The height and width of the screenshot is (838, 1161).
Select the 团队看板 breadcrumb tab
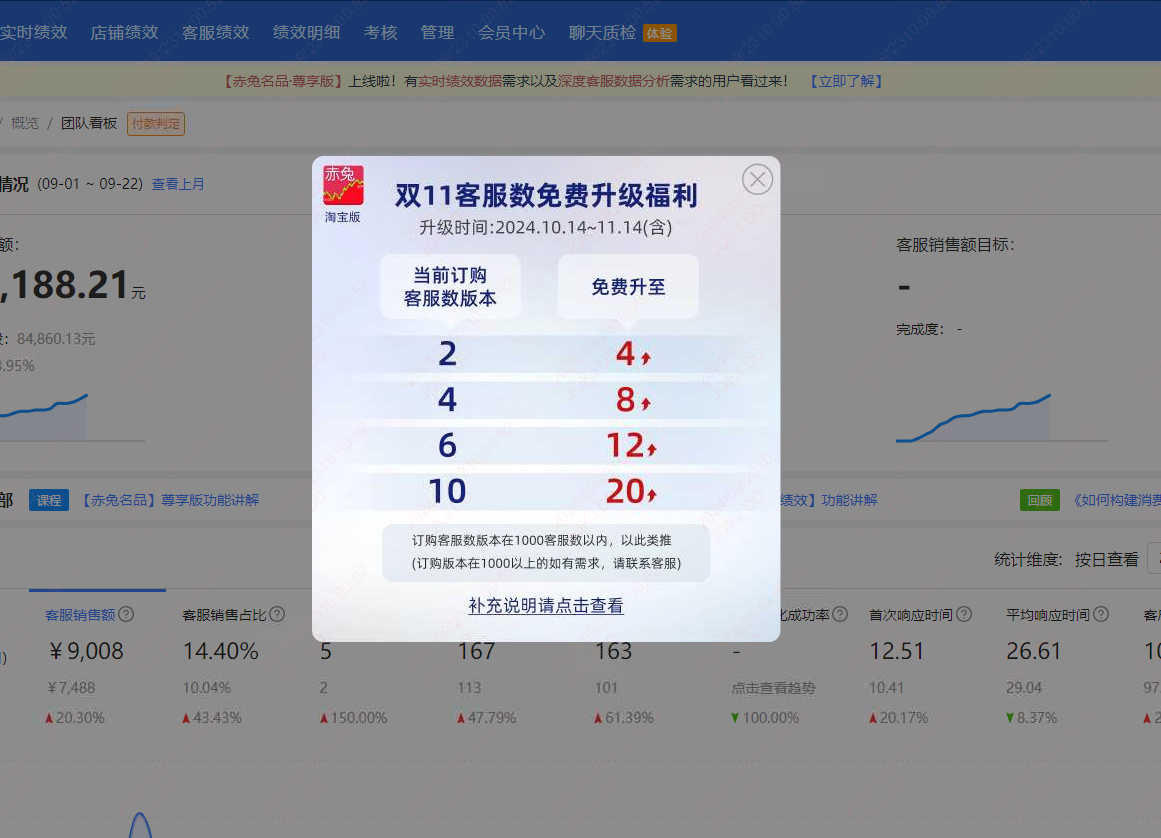pyautogui.click(x=89, y=123)
